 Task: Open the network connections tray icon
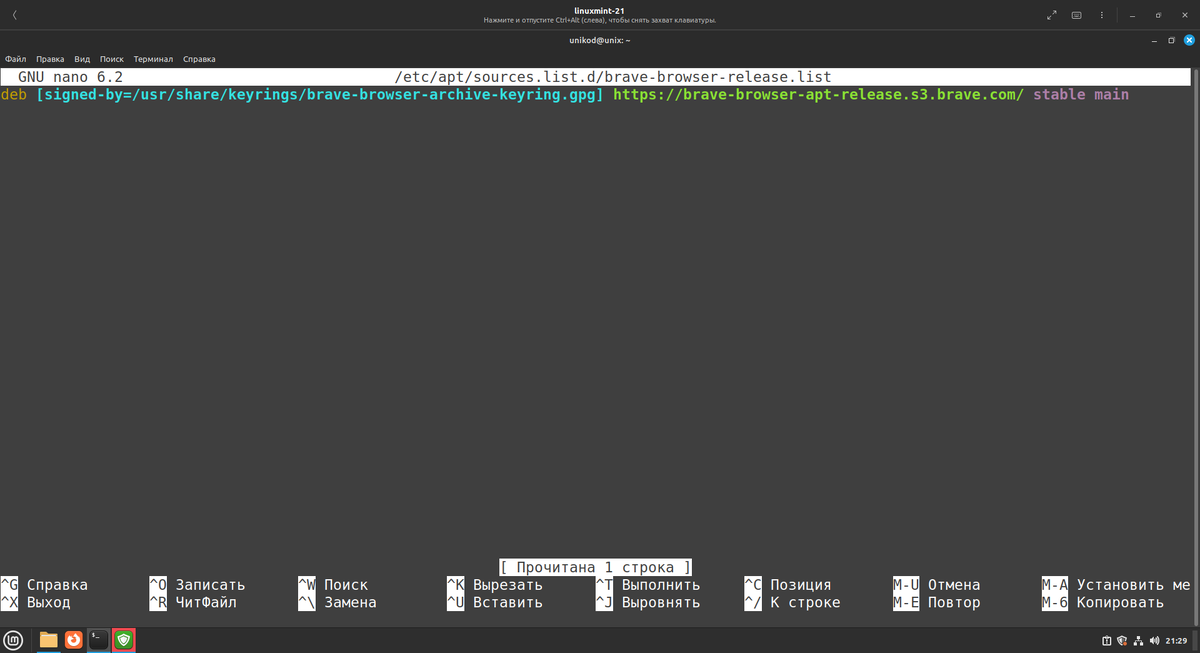[x=1139, y=640]
